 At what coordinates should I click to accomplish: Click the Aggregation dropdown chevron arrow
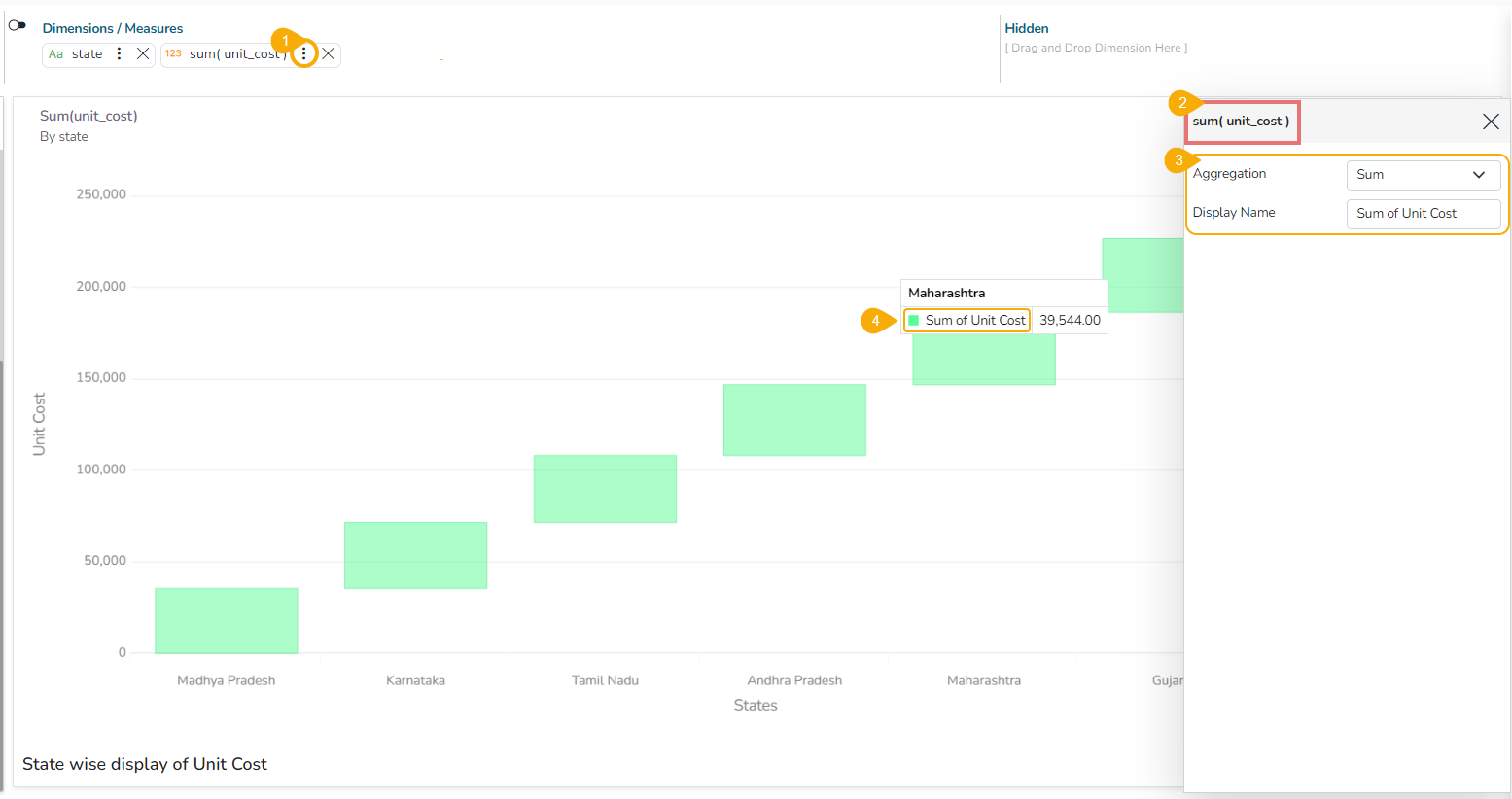pos(1479,175)
